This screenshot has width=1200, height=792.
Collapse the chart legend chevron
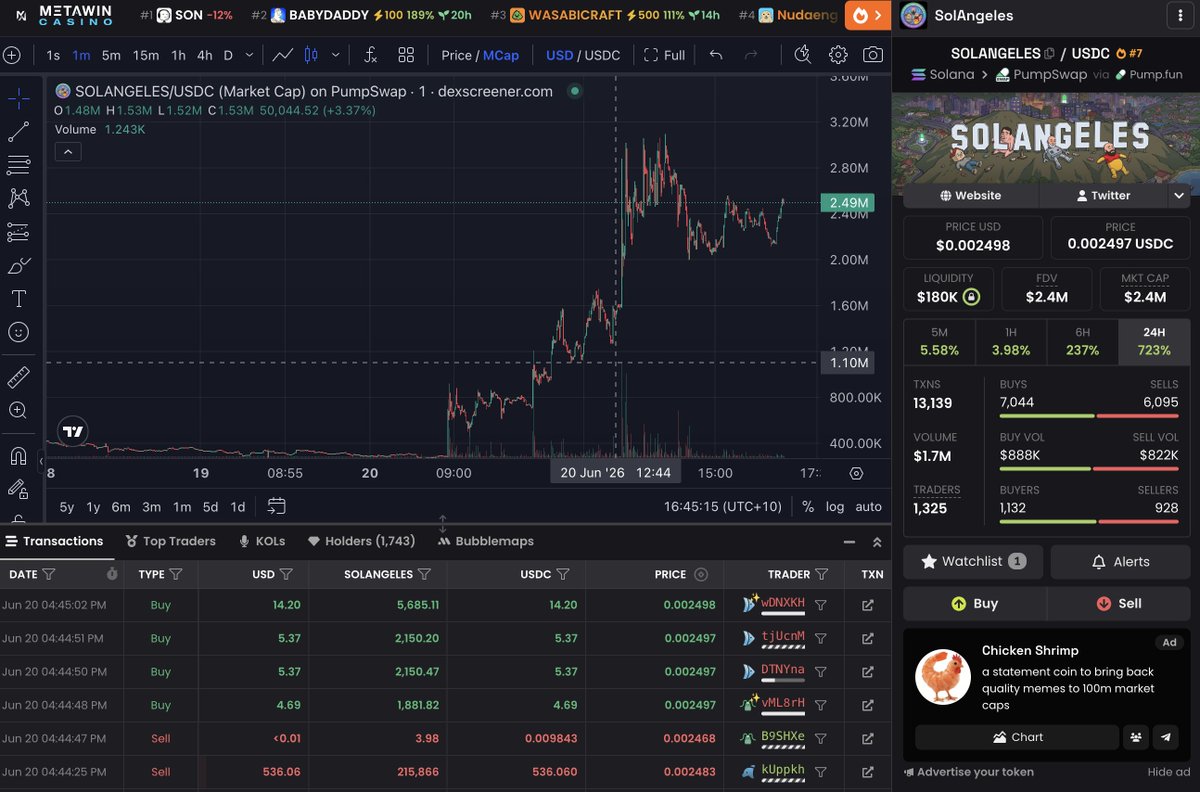68,152
